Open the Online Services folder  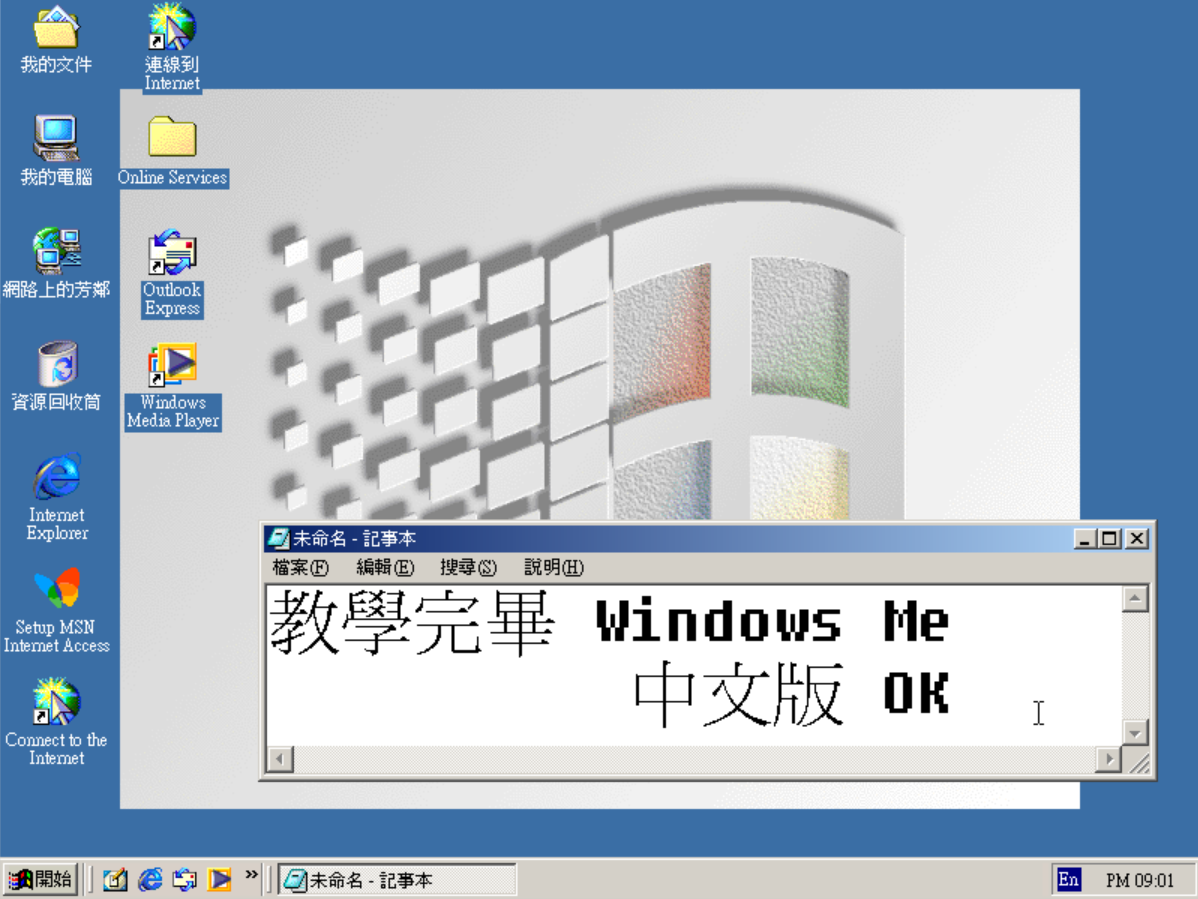(171, 142)
